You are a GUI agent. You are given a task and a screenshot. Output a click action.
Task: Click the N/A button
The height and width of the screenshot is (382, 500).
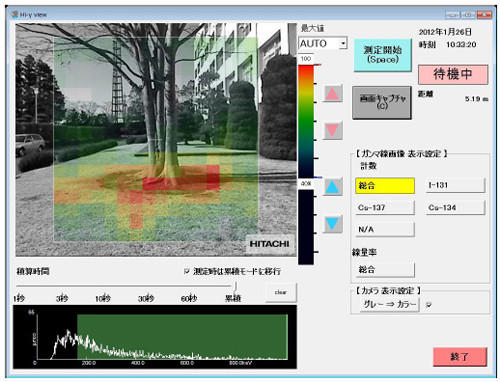pos(385,230)
